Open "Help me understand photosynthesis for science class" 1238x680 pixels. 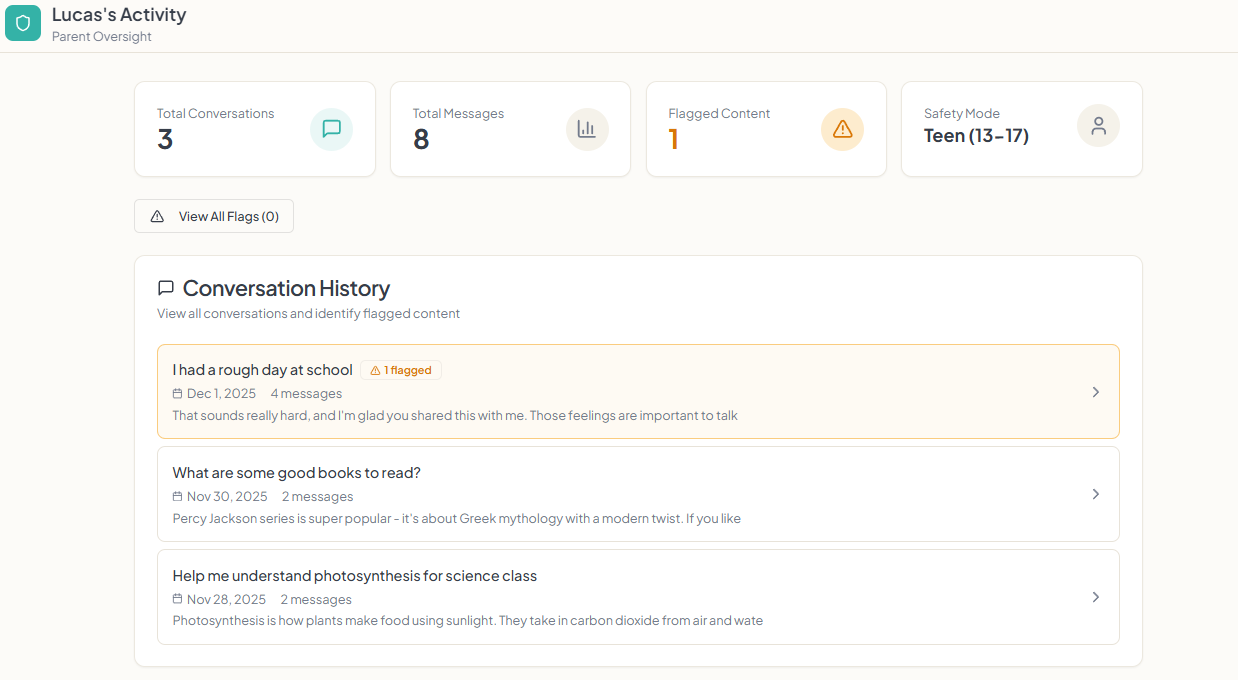coord(638,597)
